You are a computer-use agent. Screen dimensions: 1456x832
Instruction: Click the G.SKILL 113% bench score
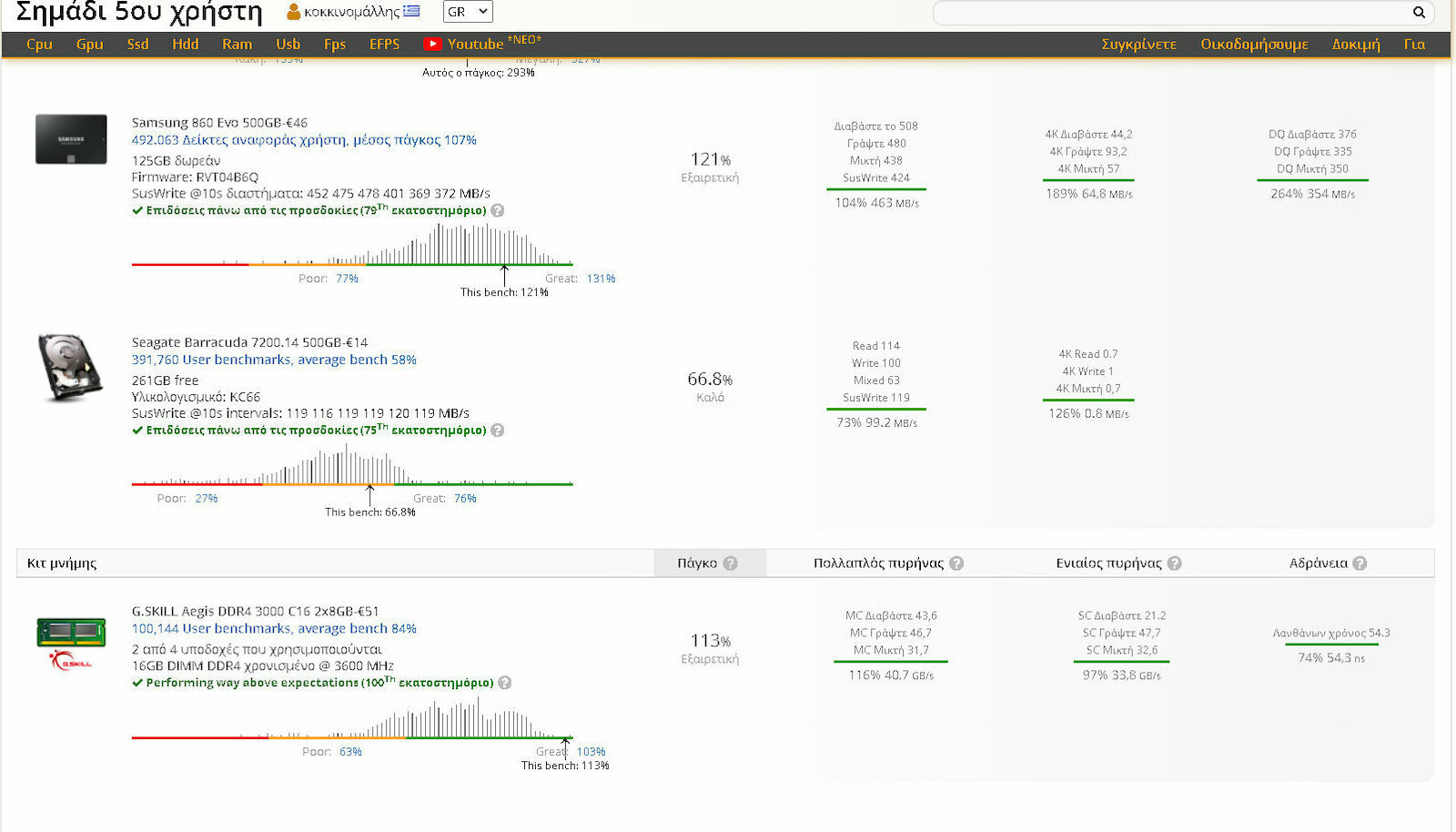pos(710,641)
